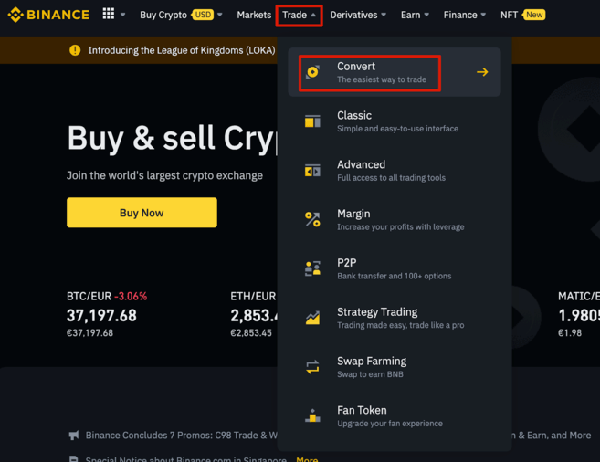
Task: Click the Fan Token icon
Action: point(314,415)
